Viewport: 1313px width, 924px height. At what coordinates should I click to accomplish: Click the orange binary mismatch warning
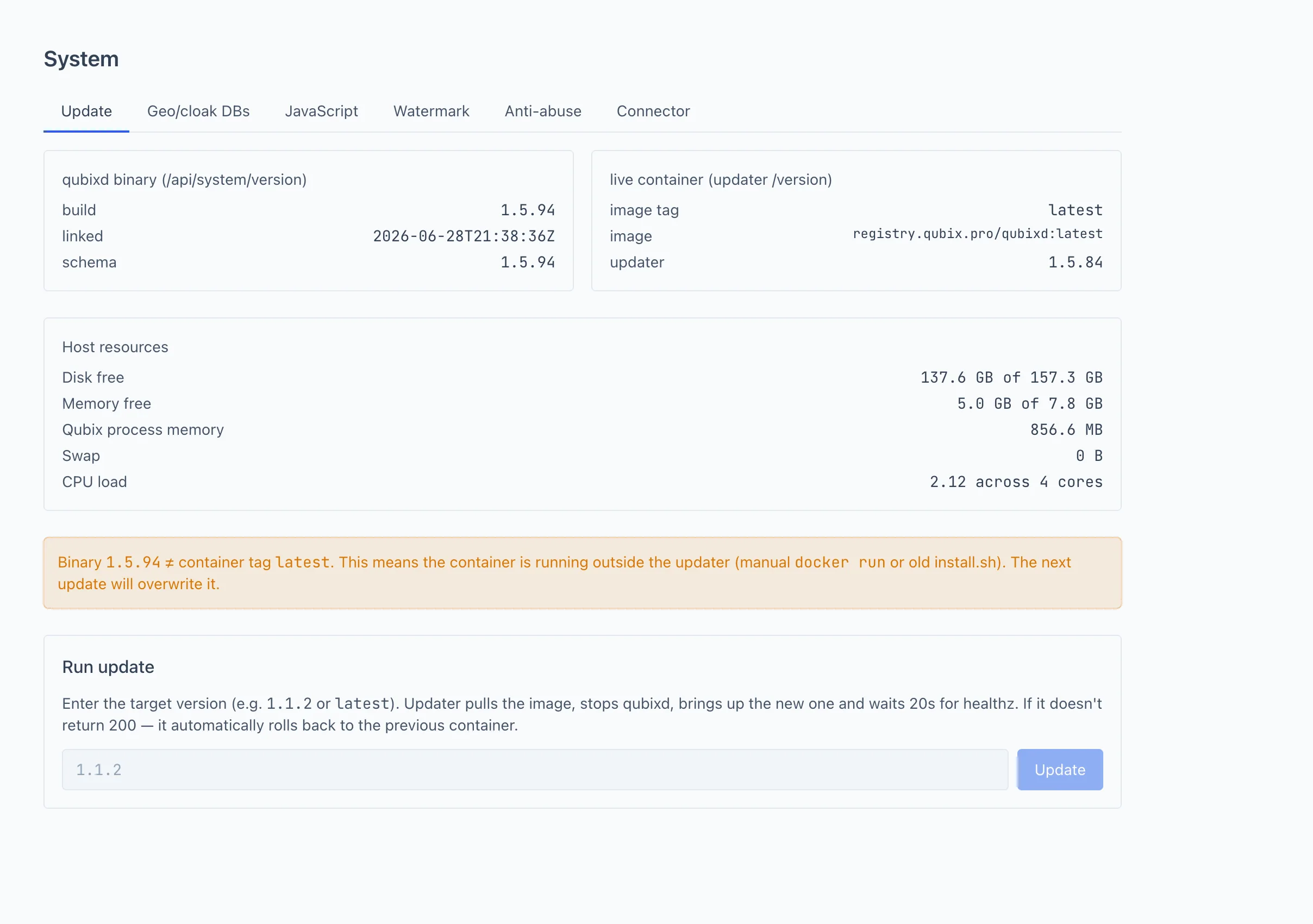pos(582,573)
